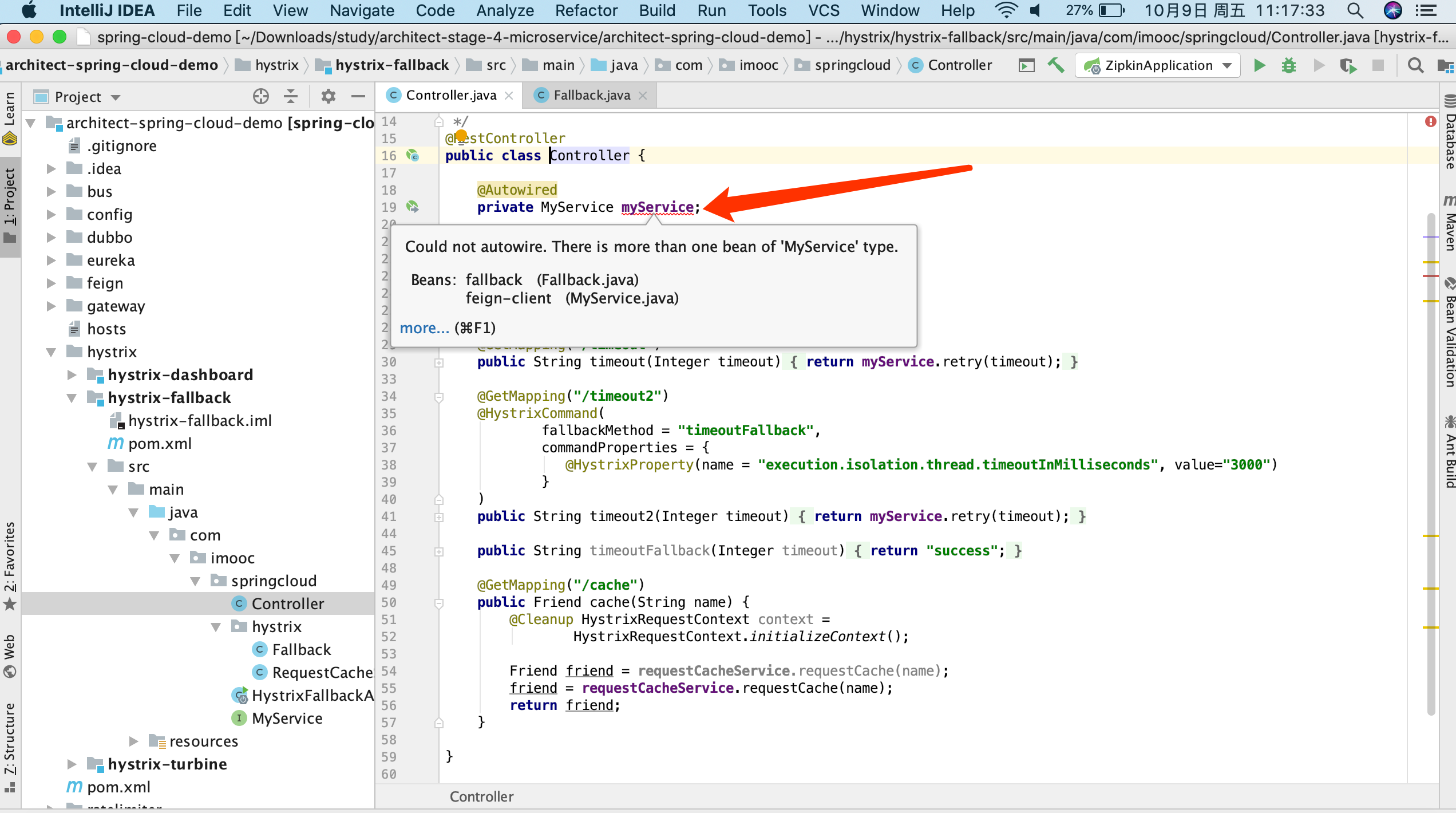Toggle the Web tool window

pyautogui.click(x=10, y=656)
